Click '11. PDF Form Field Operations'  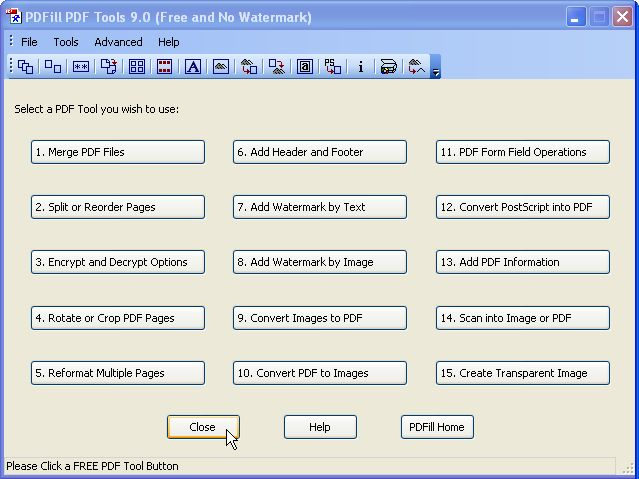[x=523, y=152]
